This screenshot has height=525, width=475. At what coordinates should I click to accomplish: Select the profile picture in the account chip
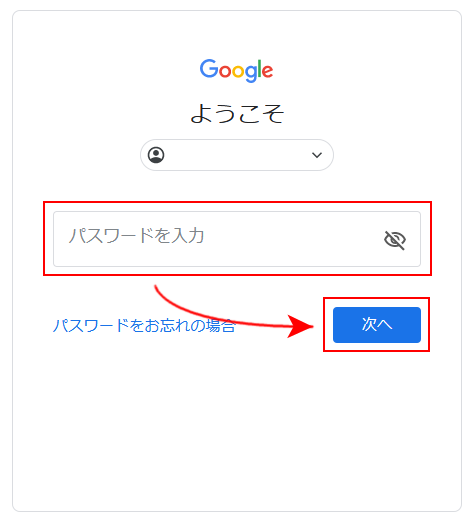coord(156,155)
